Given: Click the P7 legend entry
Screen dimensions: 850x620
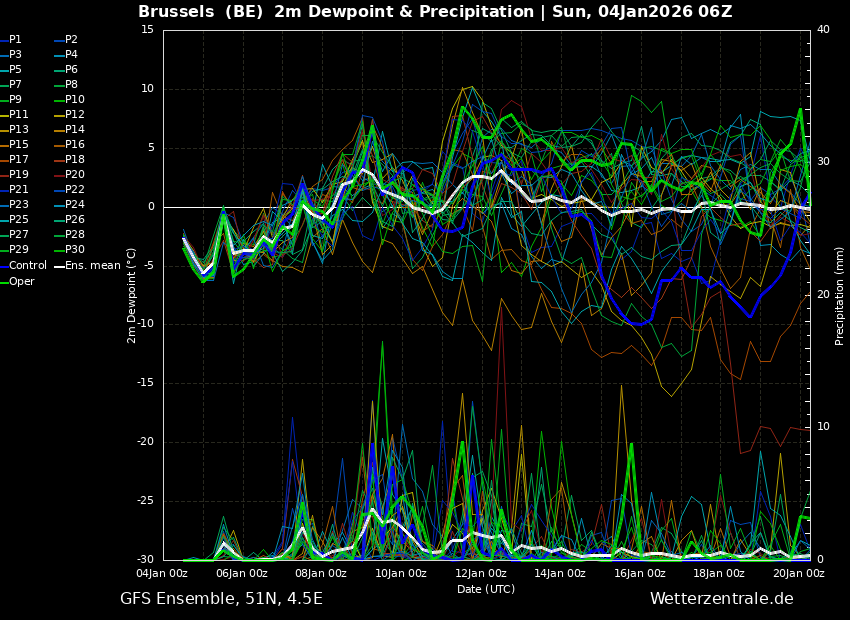Looking at the screenshot, I should click(11, 85).
